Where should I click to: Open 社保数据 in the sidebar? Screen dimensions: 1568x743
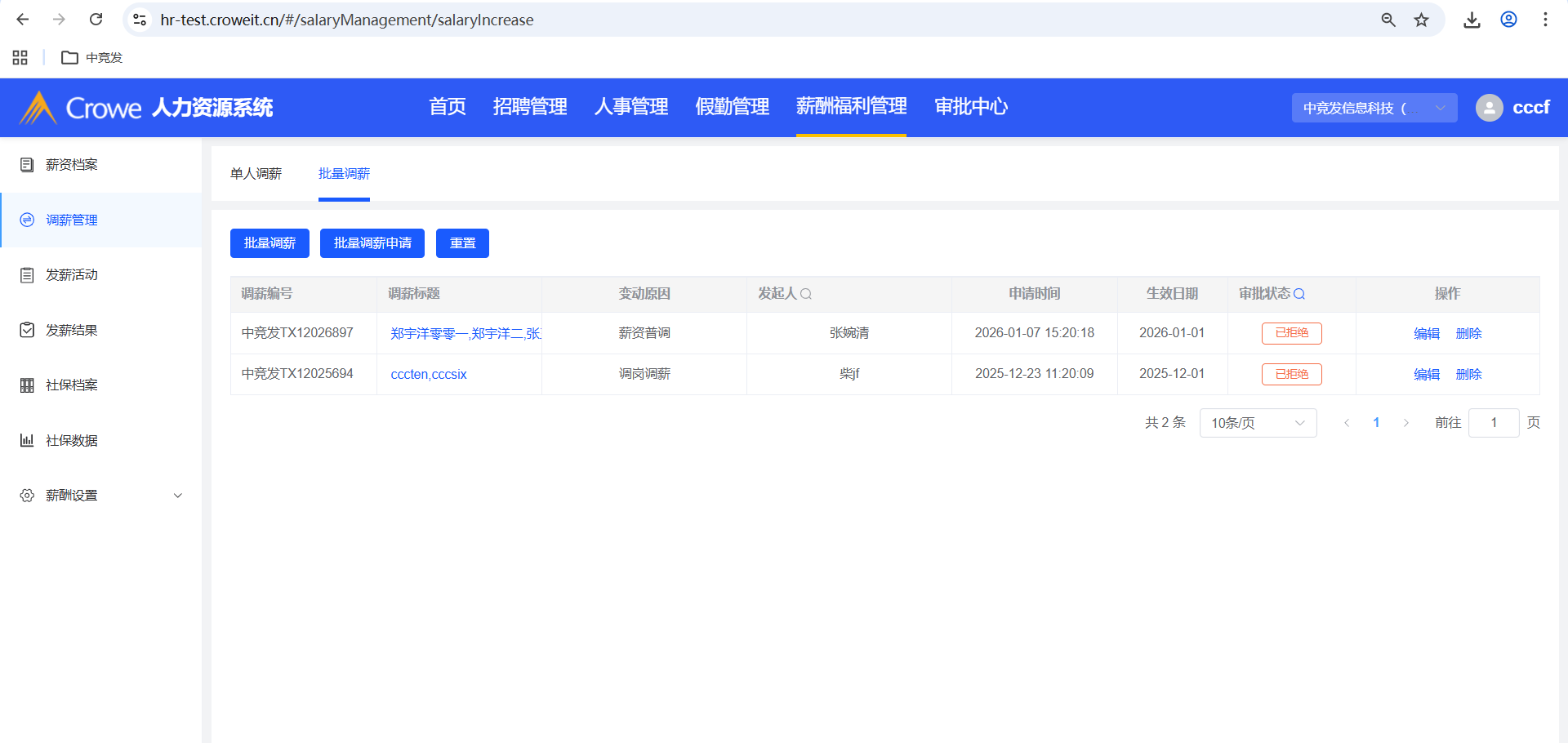point(72,441)
